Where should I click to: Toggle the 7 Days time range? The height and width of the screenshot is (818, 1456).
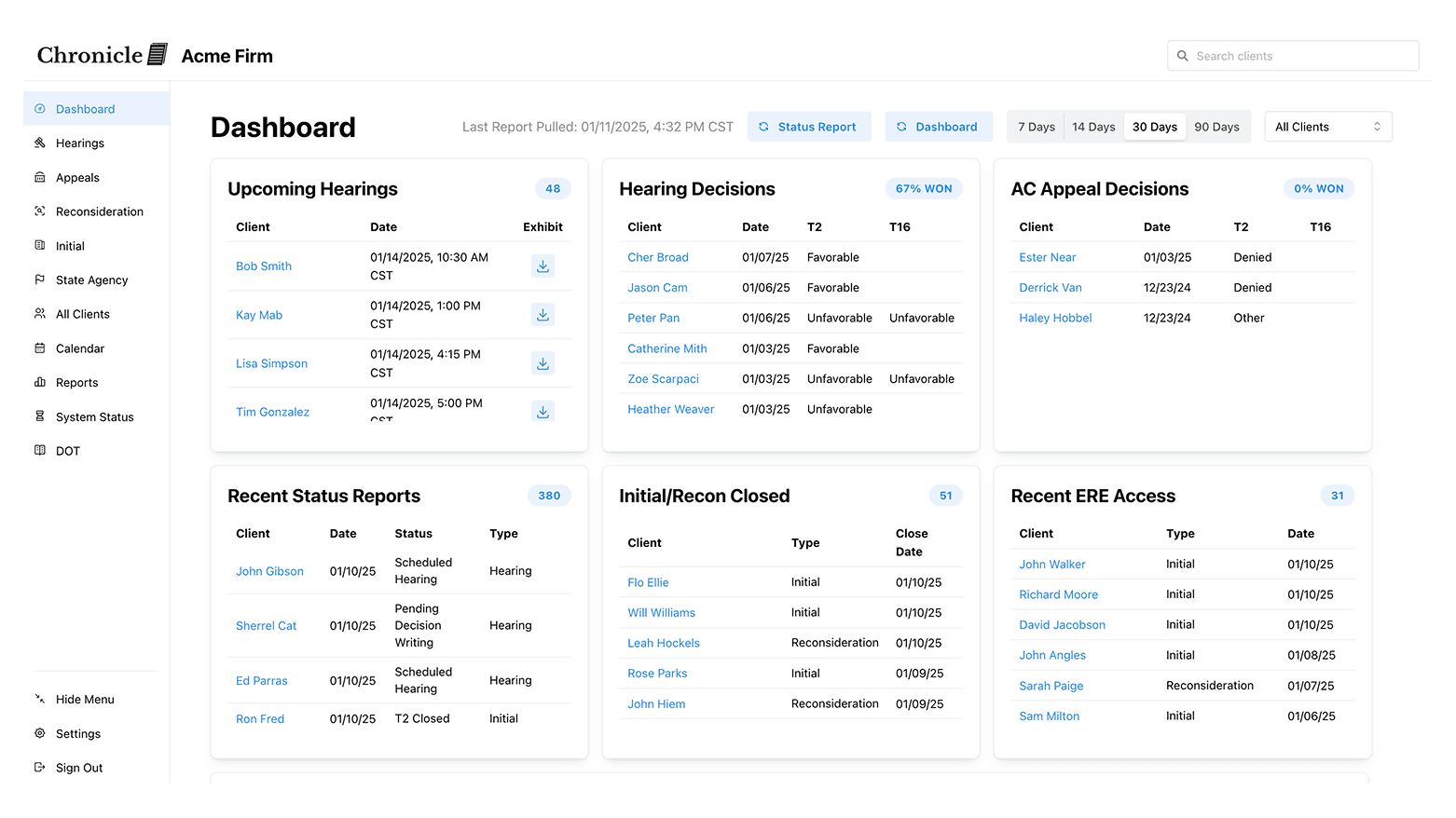(1036, 126)
